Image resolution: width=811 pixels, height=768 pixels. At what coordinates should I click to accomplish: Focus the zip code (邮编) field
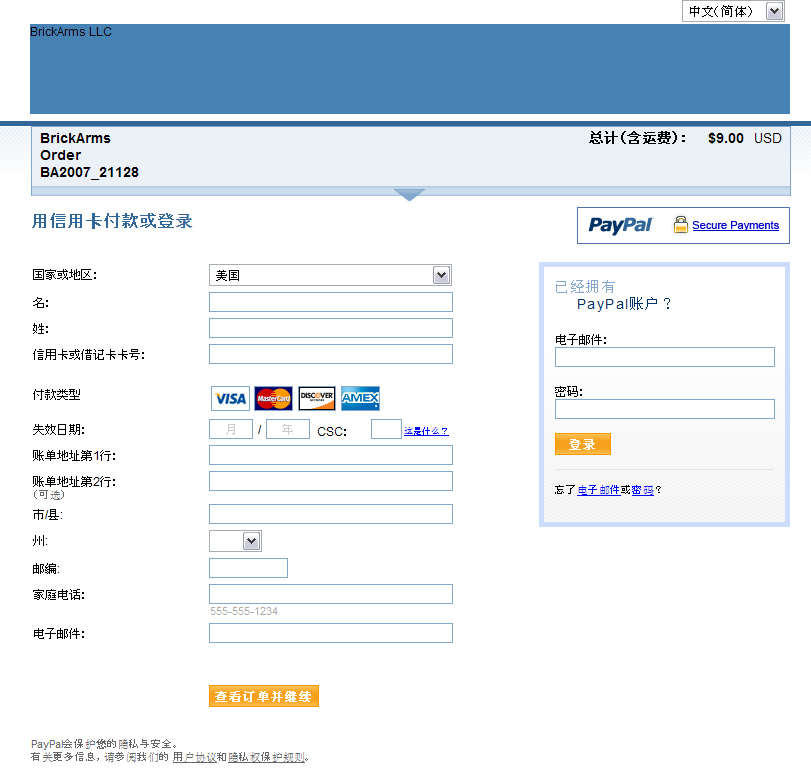pos(248,568)
